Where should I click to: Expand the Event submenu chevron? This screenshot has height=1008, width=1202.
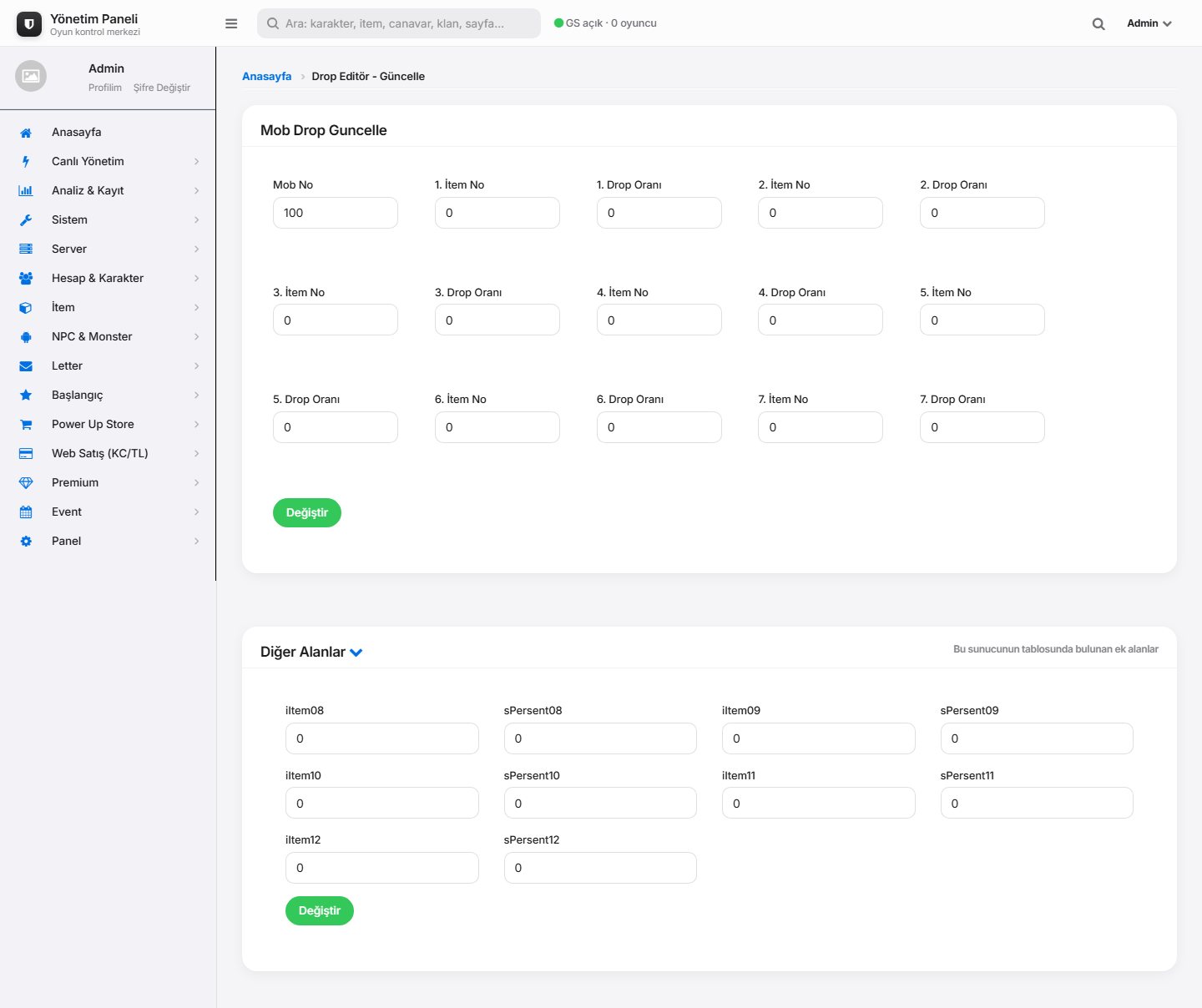coord(197,512)
